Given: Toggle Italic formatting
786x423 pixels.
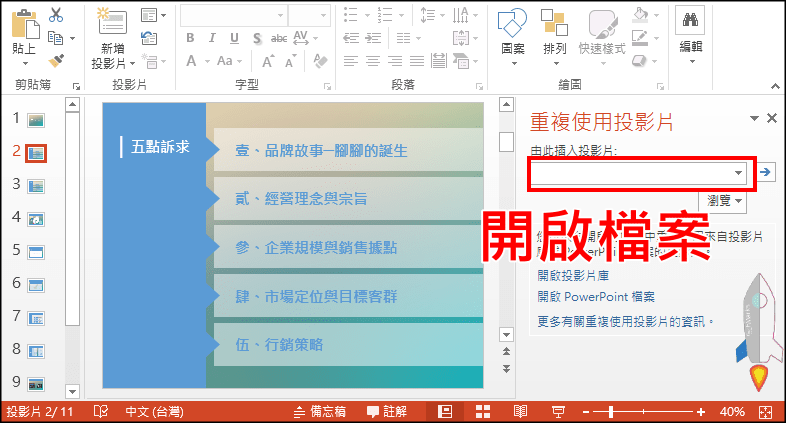Looking at the screenshot, I should click(212, 38).
